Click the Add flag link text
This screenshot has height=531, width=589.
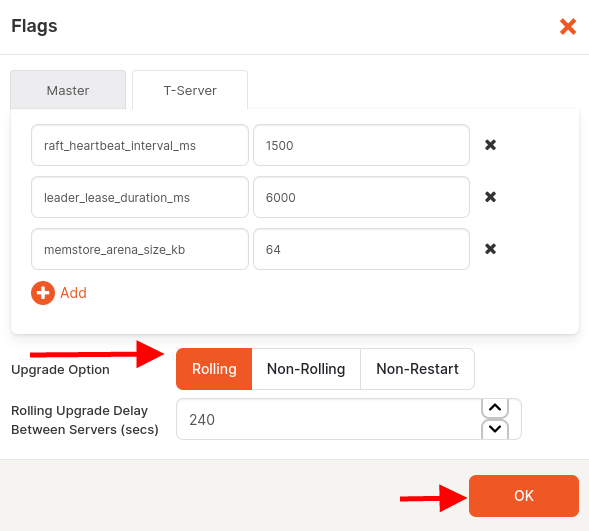74,293
